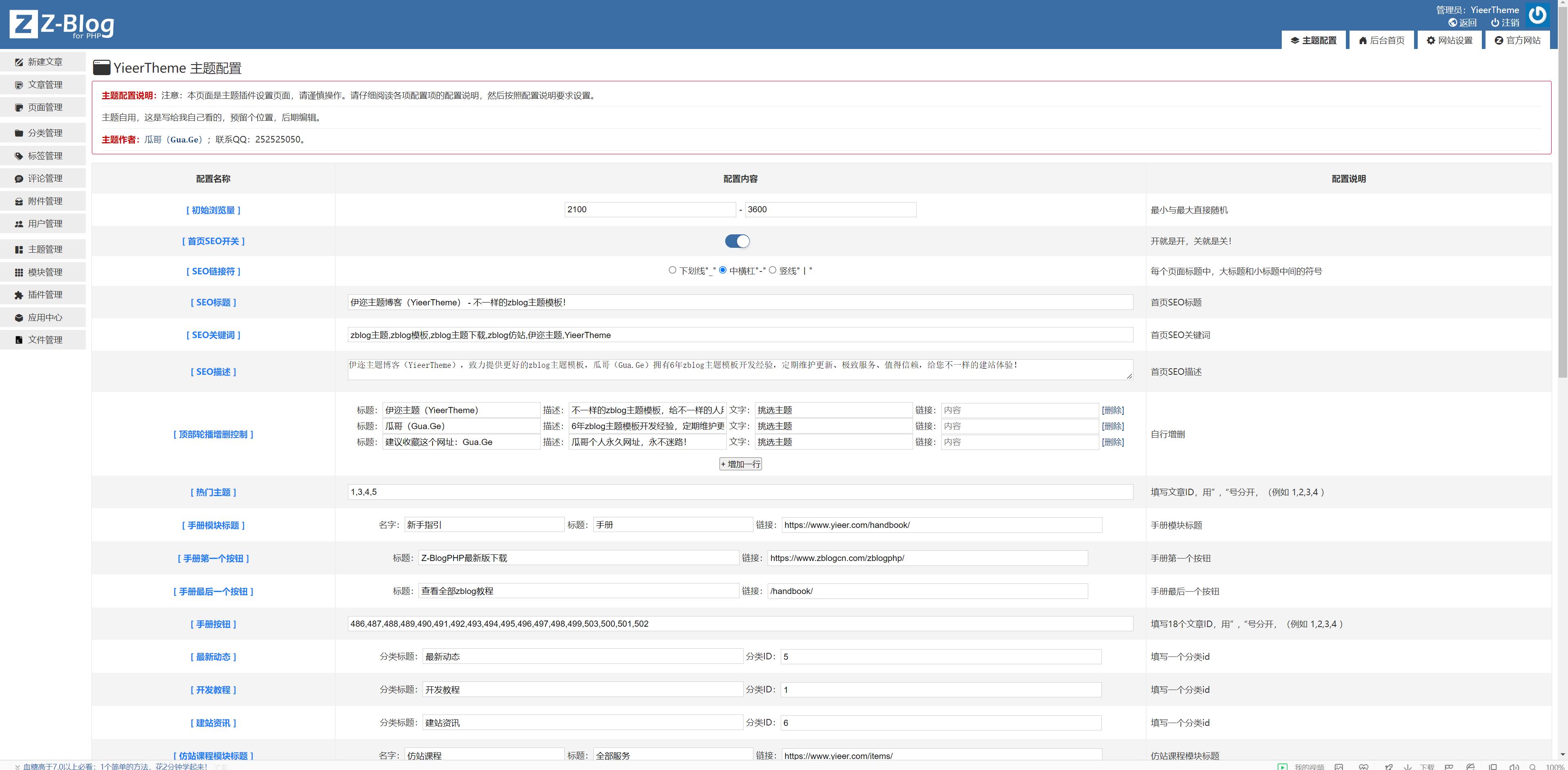Click the 热门主题 field with 1,3,4,5
The height and width of the screenshot is (770, 1568).
click(740, 492)
